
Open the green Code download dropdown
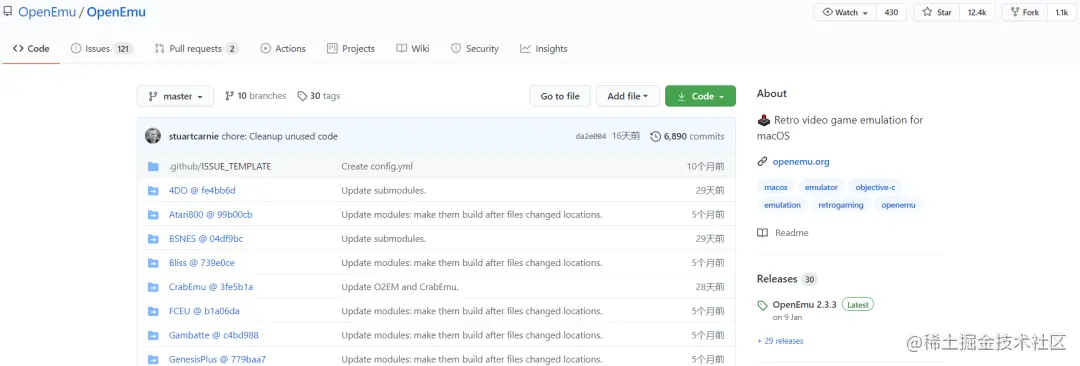coord(700,96)
